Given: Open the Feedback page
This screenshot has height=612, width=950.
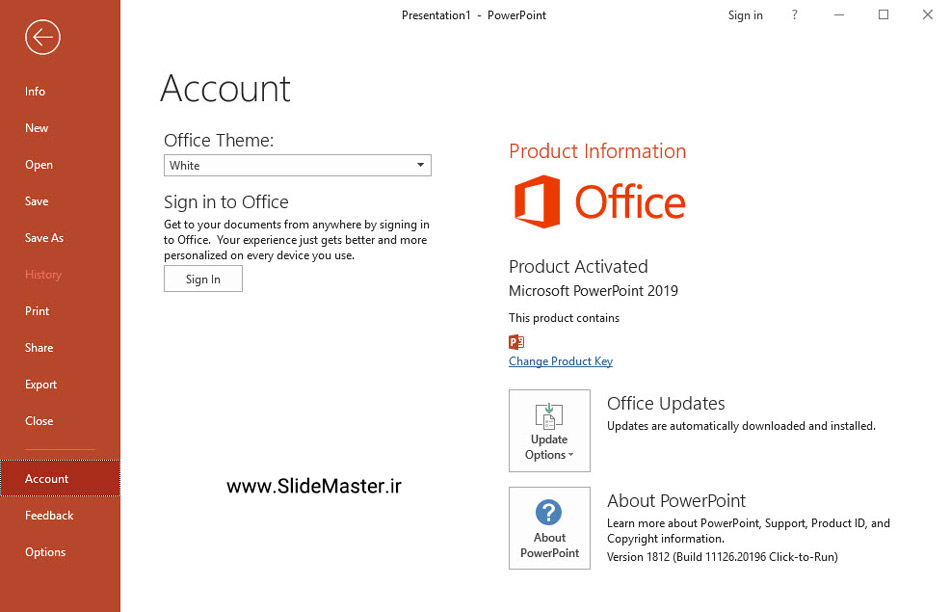Looking at the screenshot, I should (x=49, y=516).
